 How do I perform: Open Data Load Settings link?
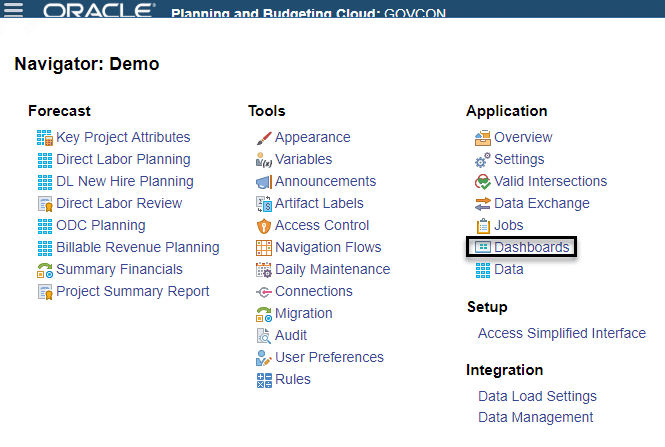point(537,396)
